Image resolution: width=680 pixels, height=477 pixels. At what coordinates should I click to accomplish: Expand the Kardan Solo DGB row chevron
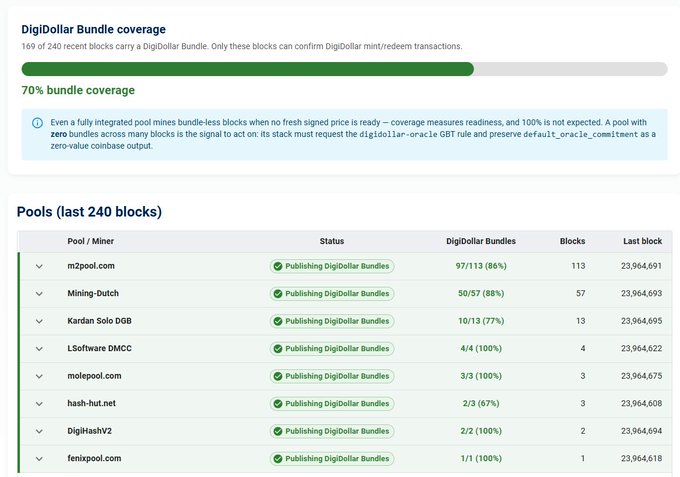39,321
